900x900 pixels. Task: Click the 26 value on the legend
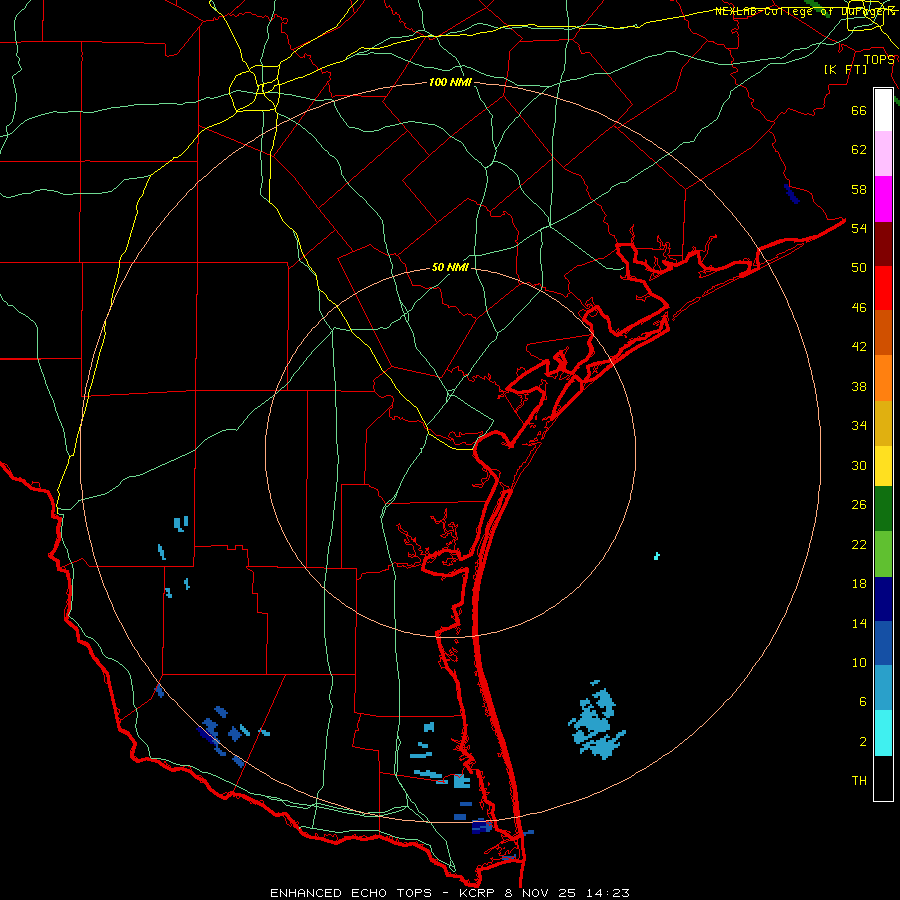pos(859,505)
